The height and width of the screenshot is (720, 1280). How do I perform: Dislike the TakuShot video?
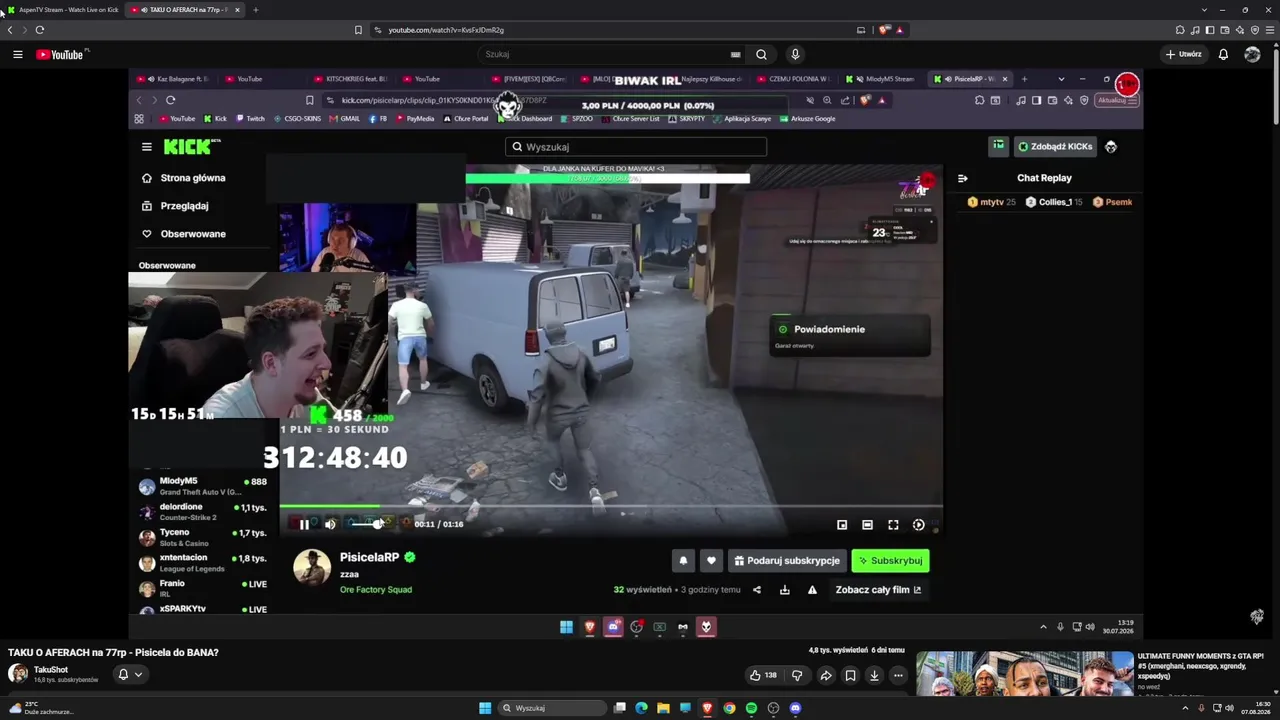click(x=797, y=675)
